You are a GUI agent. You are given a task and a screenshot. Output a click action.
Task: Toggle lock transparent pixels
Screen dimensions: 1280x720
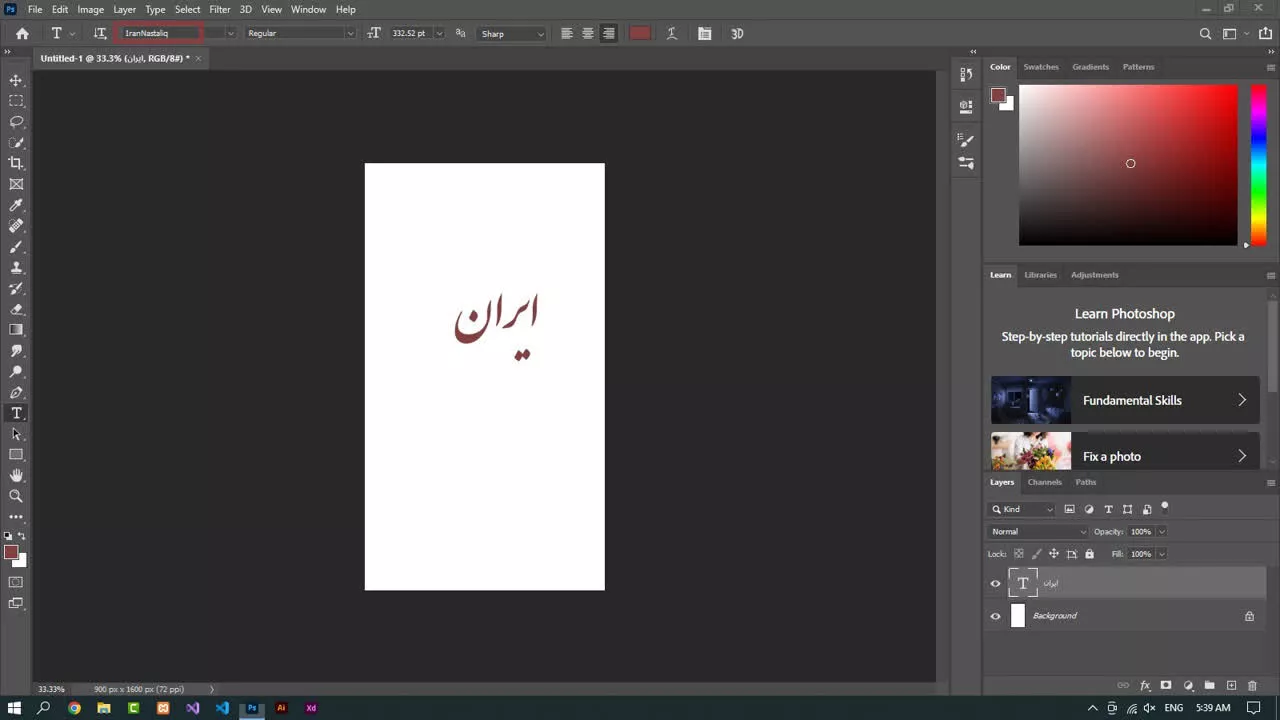click(1019, 554)
